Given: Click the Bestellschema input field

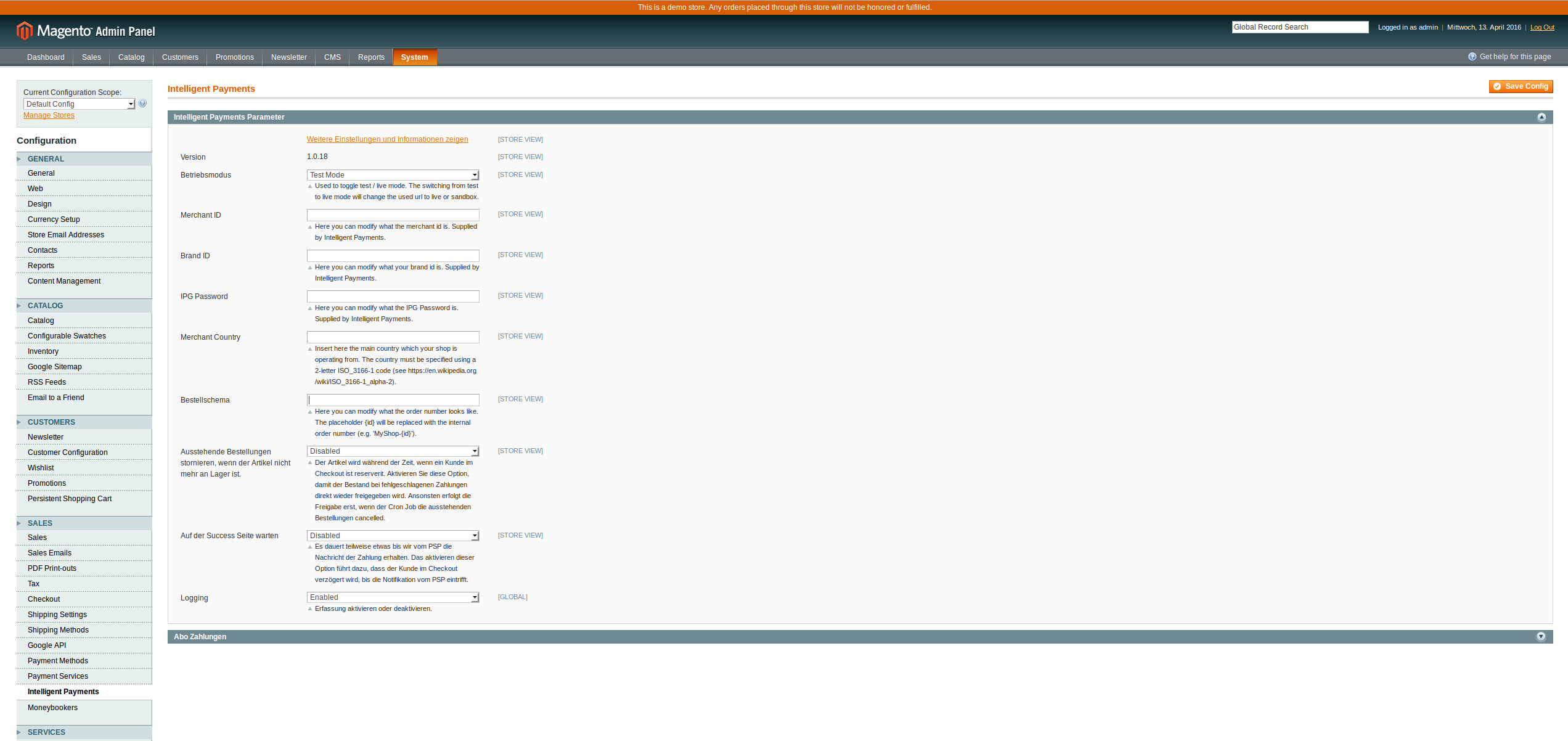Looking at the screenshot, I should [x=393, y=400].
